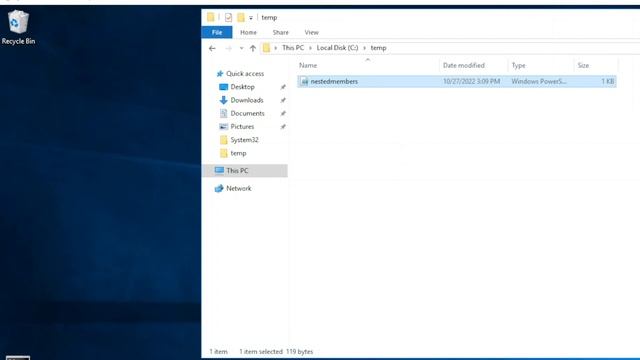Screen dimensions: 640x360
Task: Open Pictures in navigation pane
Action: (x=242, y=127)
